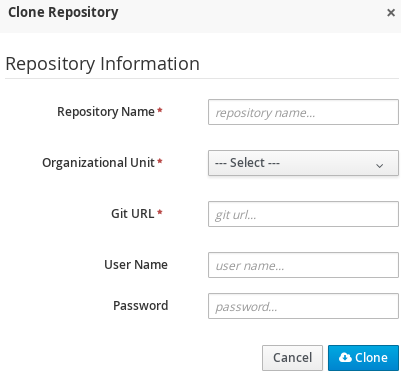Screen dimensions: 401x373
Task: Click the Organizational Unit label
Action: [x=98, y=163]
